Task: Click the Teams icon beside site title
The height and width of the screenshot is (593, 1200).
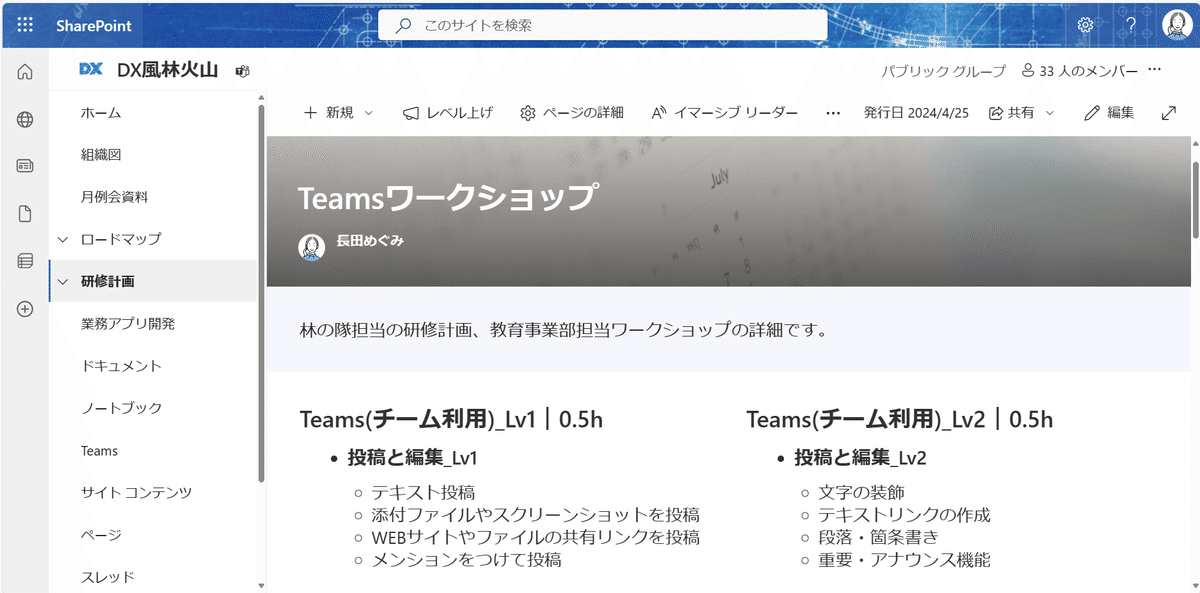Action: (242, 71)
